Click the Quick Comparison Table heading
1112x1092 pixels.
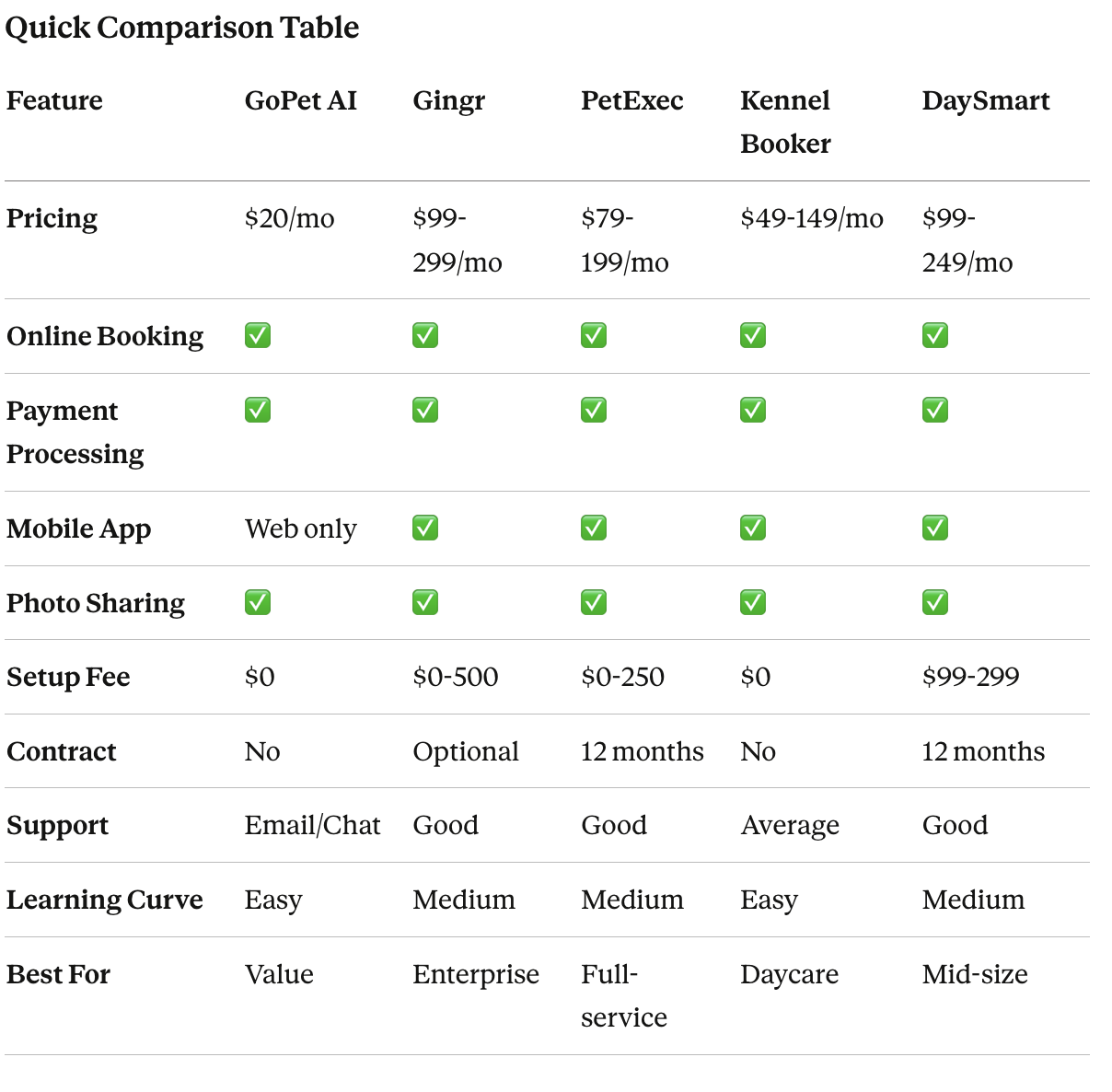(182, 28)
